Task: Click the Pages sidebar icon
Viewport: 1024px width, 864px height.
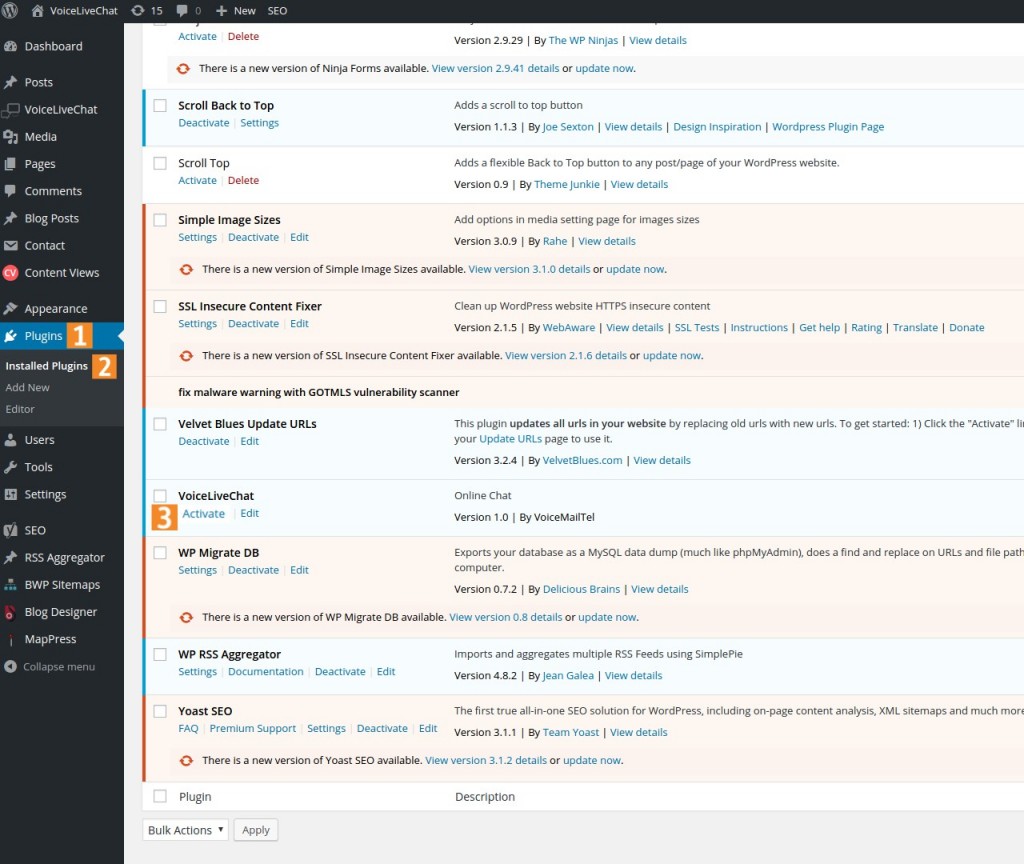Action: point(10,164)
